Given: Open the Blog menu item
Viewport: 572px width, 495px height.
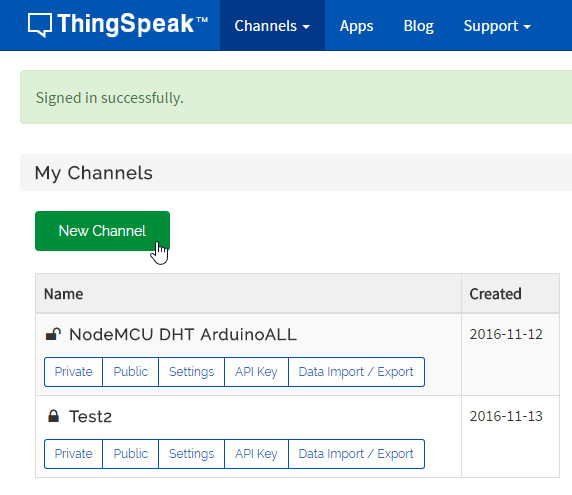Looking at the screenshot, I should tap(418, 26).
